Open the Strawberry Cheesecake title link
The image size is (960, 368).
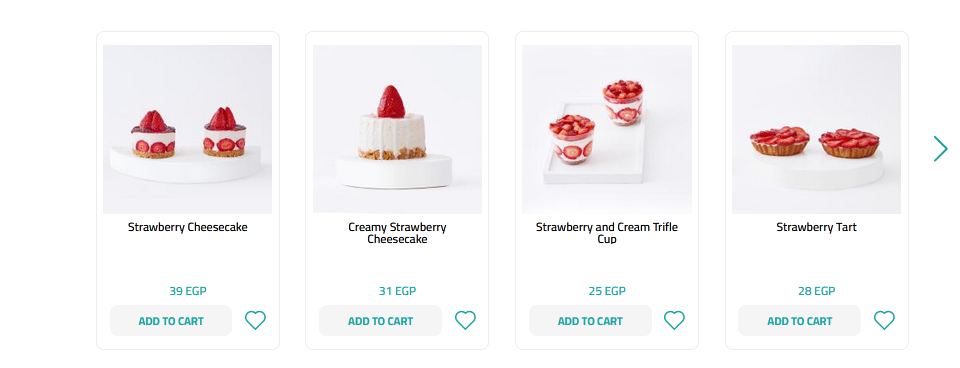pyautogui.click(x=187, y=227)
